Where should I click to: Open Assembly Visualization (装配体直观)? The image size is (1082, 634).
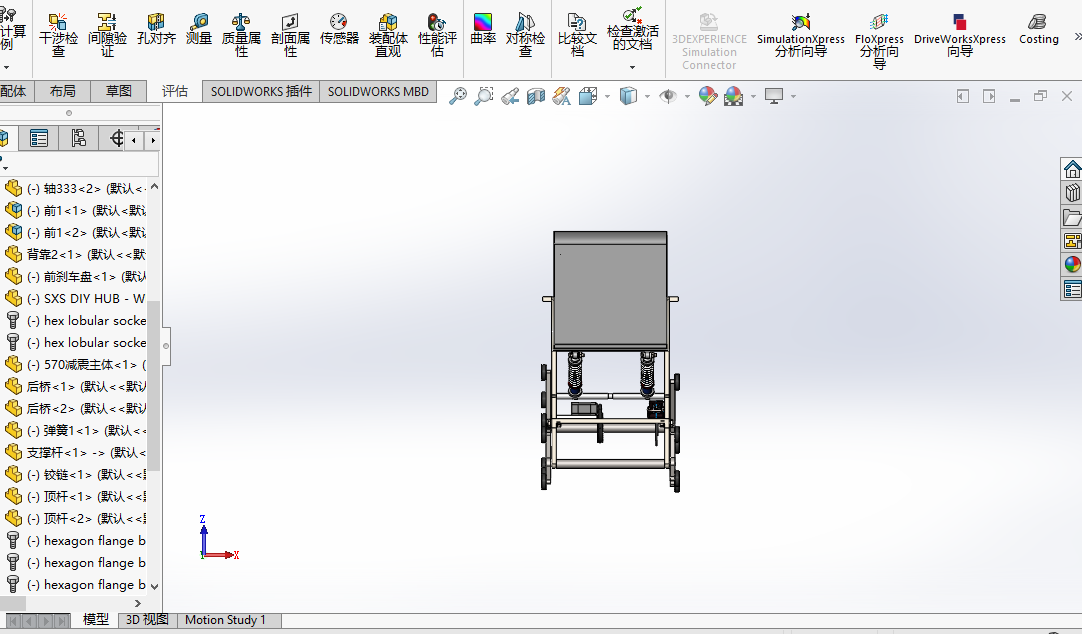pos(388,34)
